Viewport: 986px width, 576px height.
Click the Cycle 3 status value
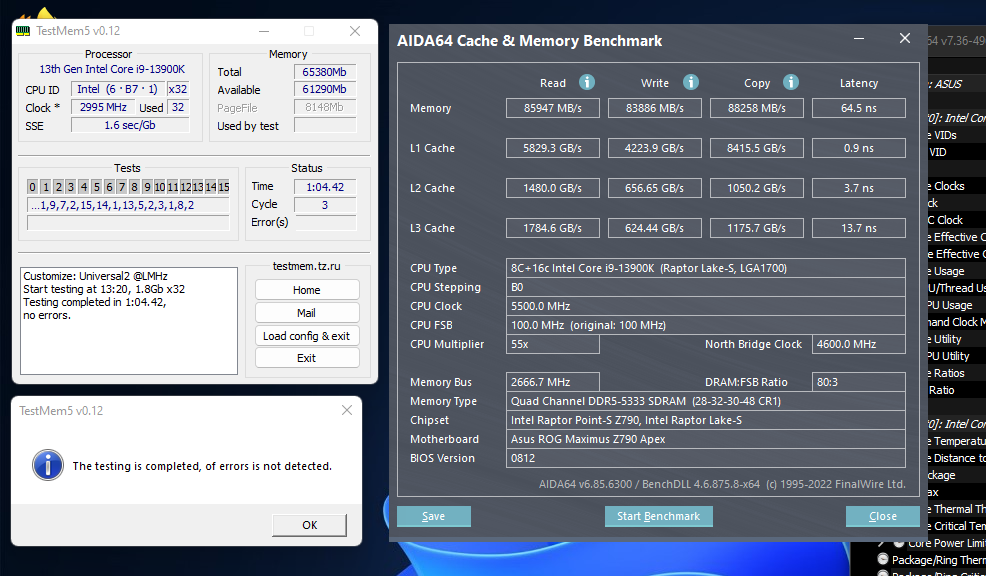coord(324,205)
